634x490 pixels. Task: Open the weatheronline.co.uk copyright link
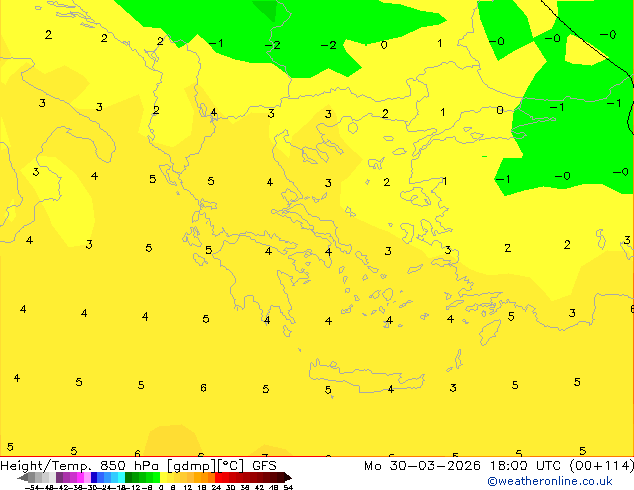[x=549, y=481]
